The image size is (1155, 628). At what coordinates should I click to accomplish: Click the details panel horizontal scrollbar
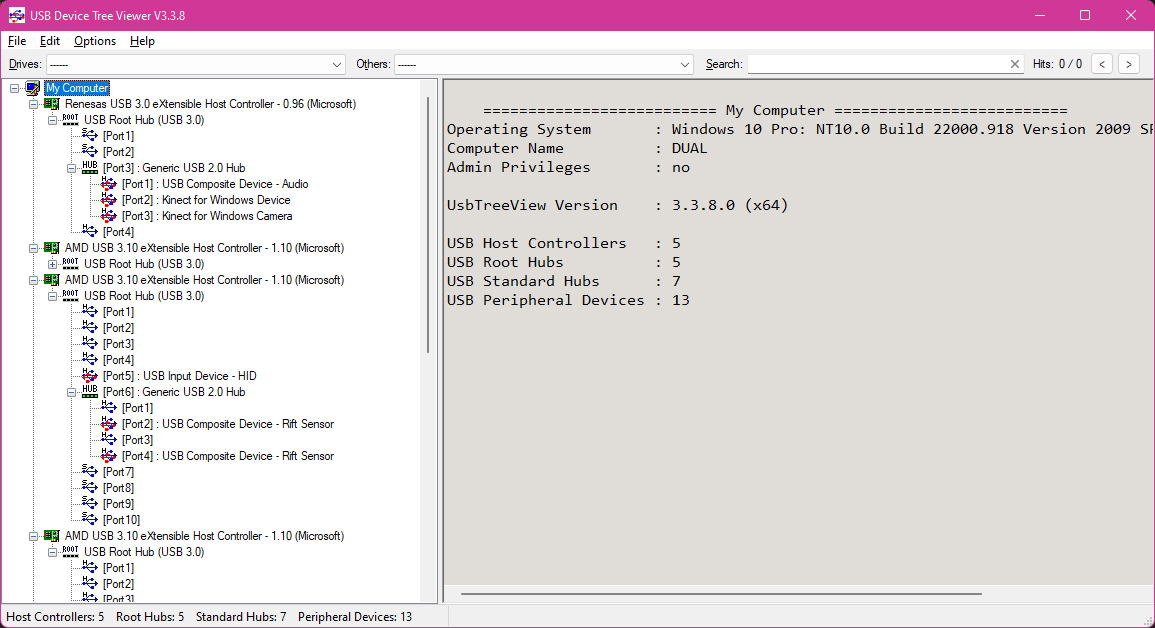[722, 593]
